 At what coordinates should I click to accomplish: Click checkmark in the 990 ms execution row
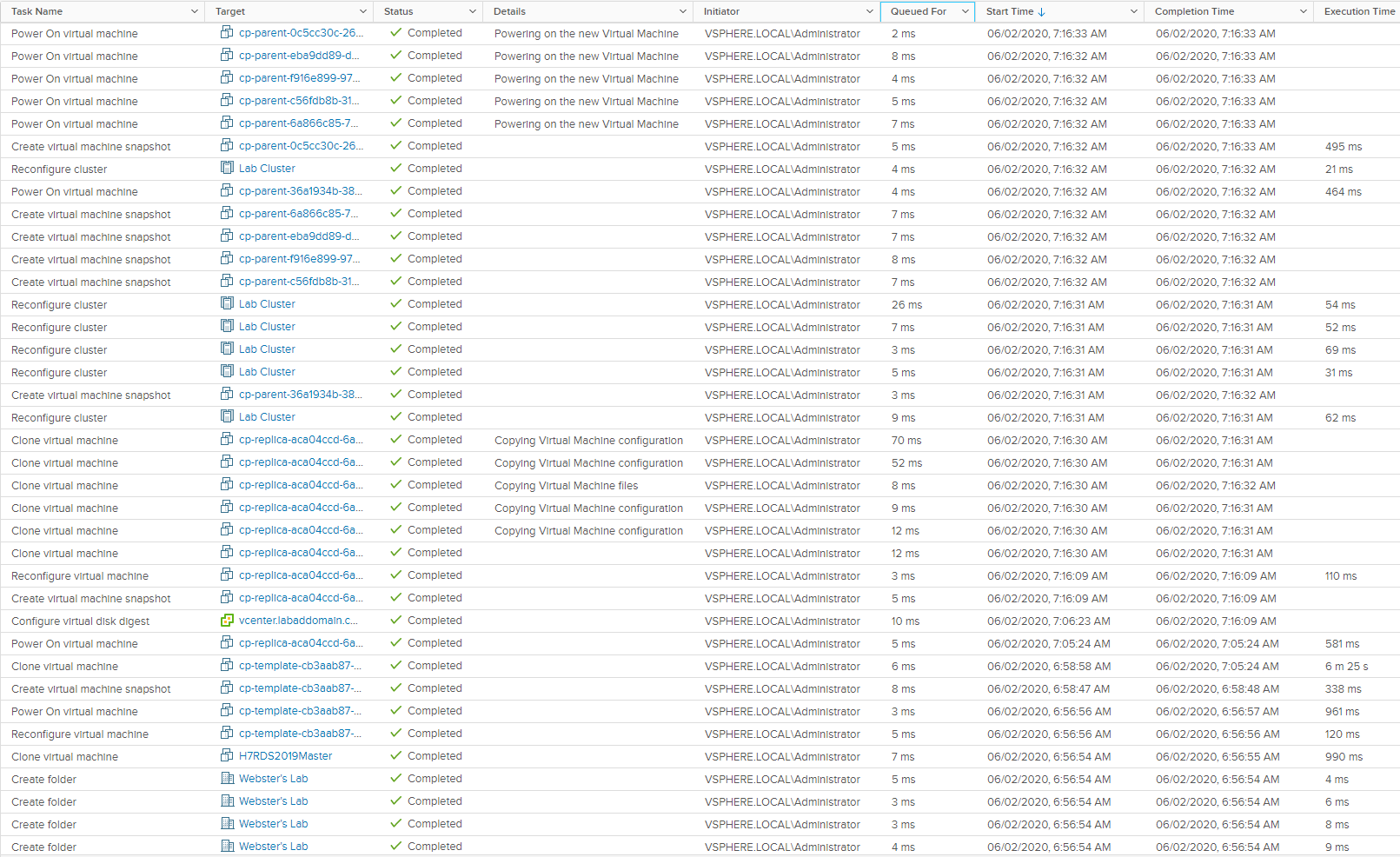click(396, 756)
